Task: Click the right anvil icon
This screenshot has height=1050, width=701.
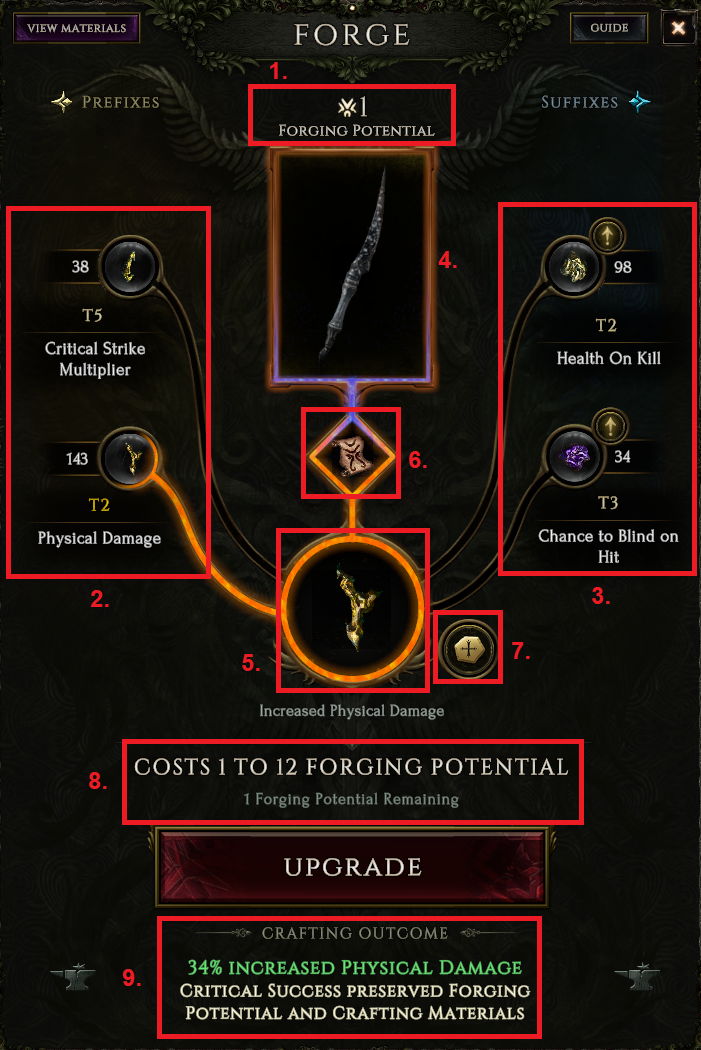Action: click(637, 977)
